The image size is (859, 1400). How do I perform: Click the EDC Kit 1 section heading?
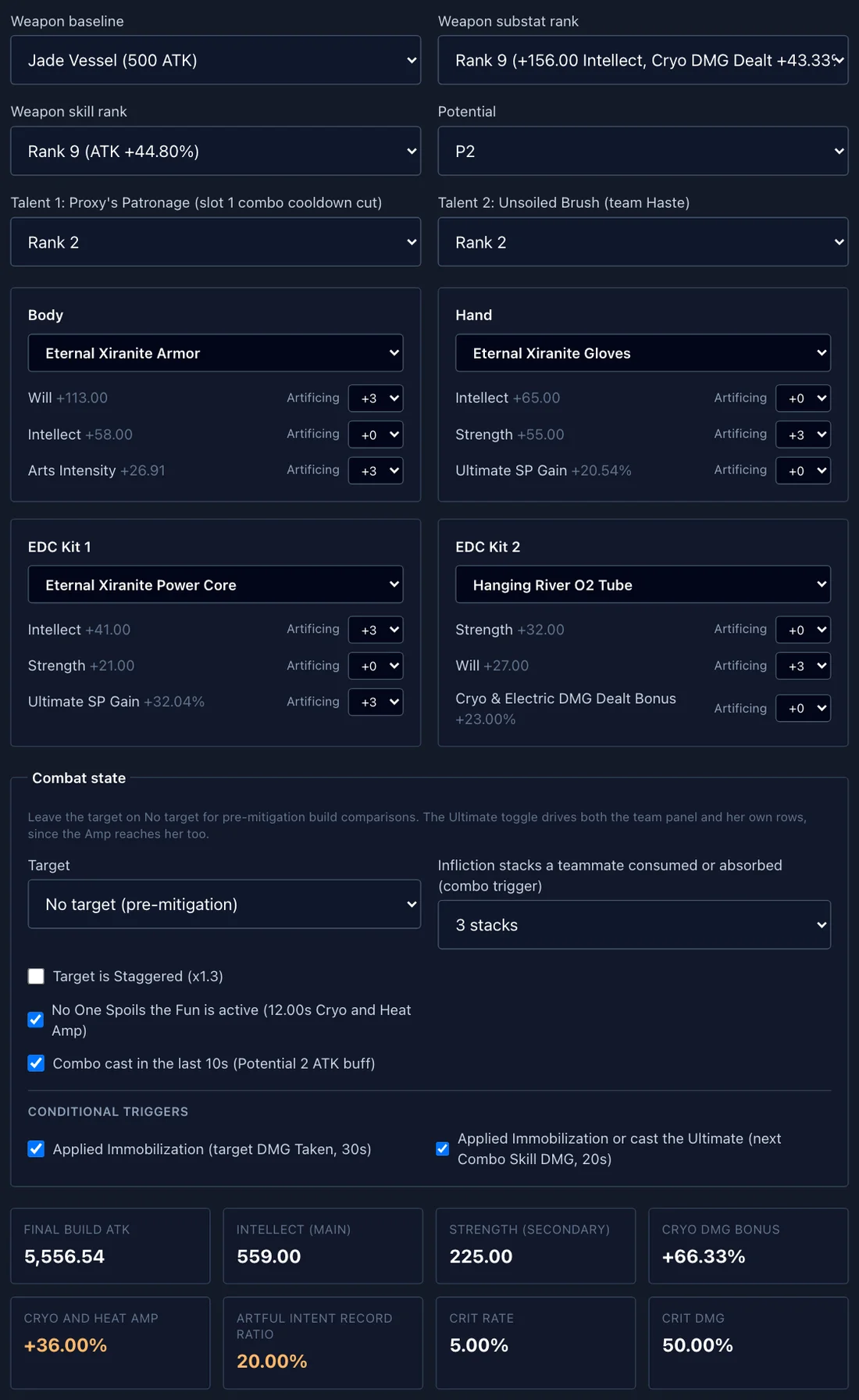coord(59,547)
